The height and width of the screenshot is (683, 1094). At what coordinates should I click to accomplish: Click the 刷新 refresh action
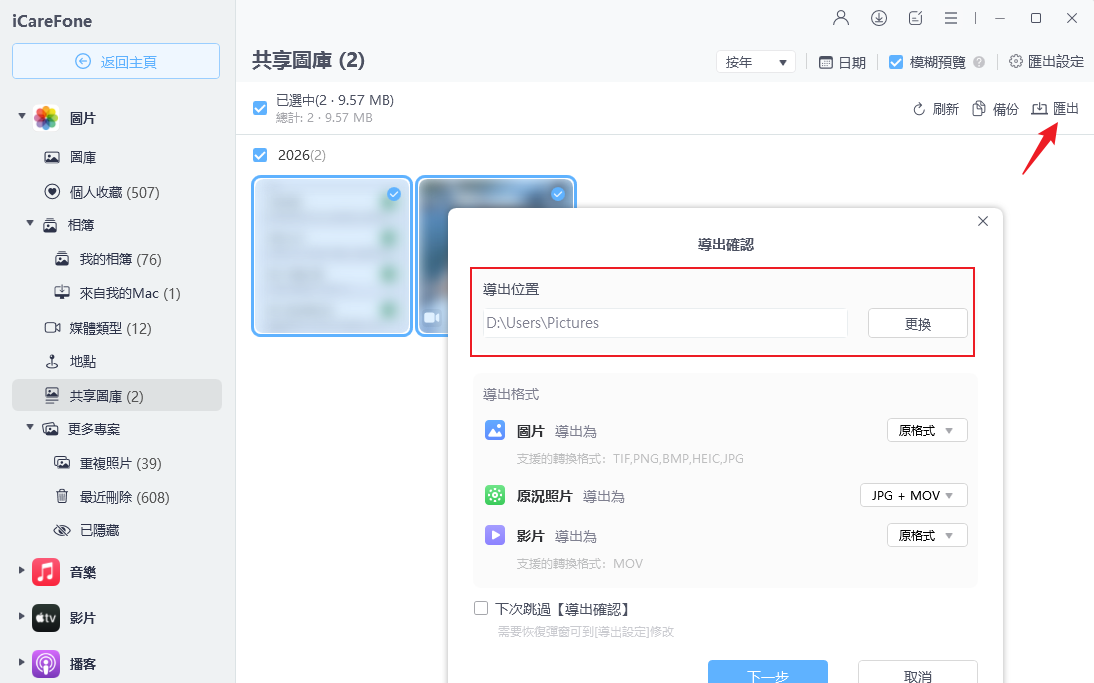point(935,108)
